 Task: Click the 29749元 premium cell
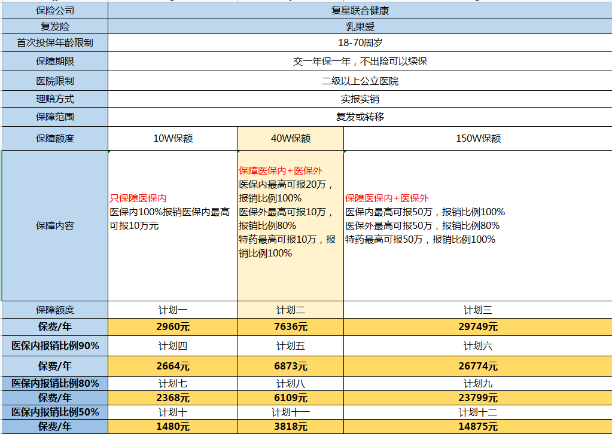(478, 327)
